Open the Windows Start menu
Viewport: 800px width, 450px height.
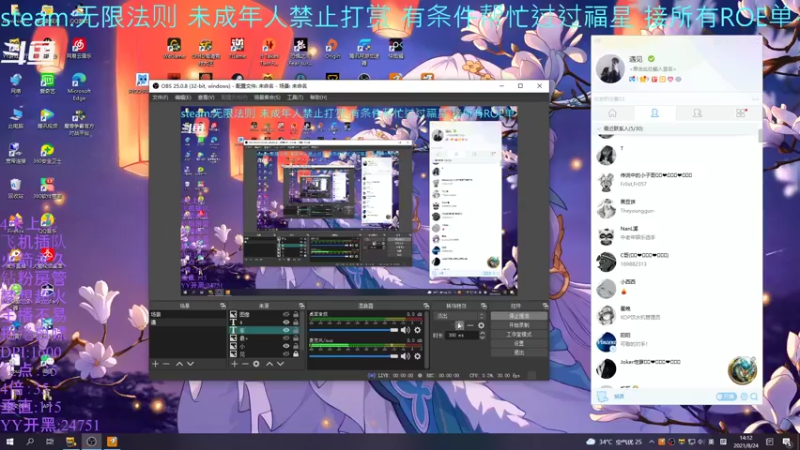[9, 441]
